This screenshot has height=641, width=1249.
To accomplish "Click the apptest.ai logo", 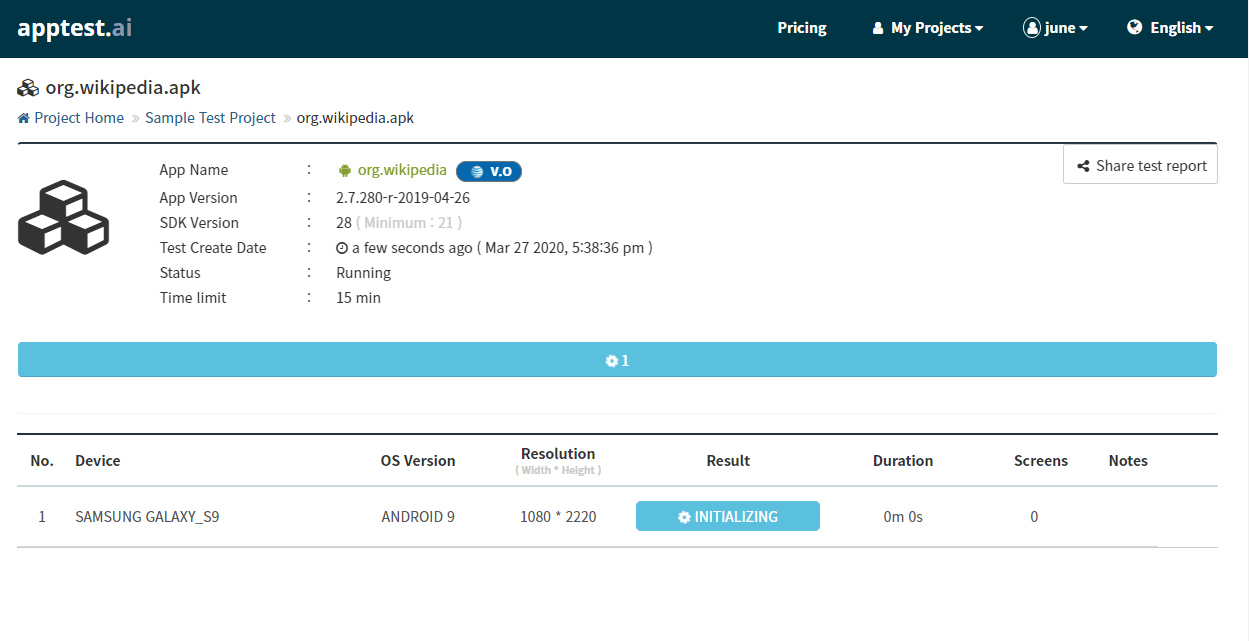I will click(x=75, y=27).
